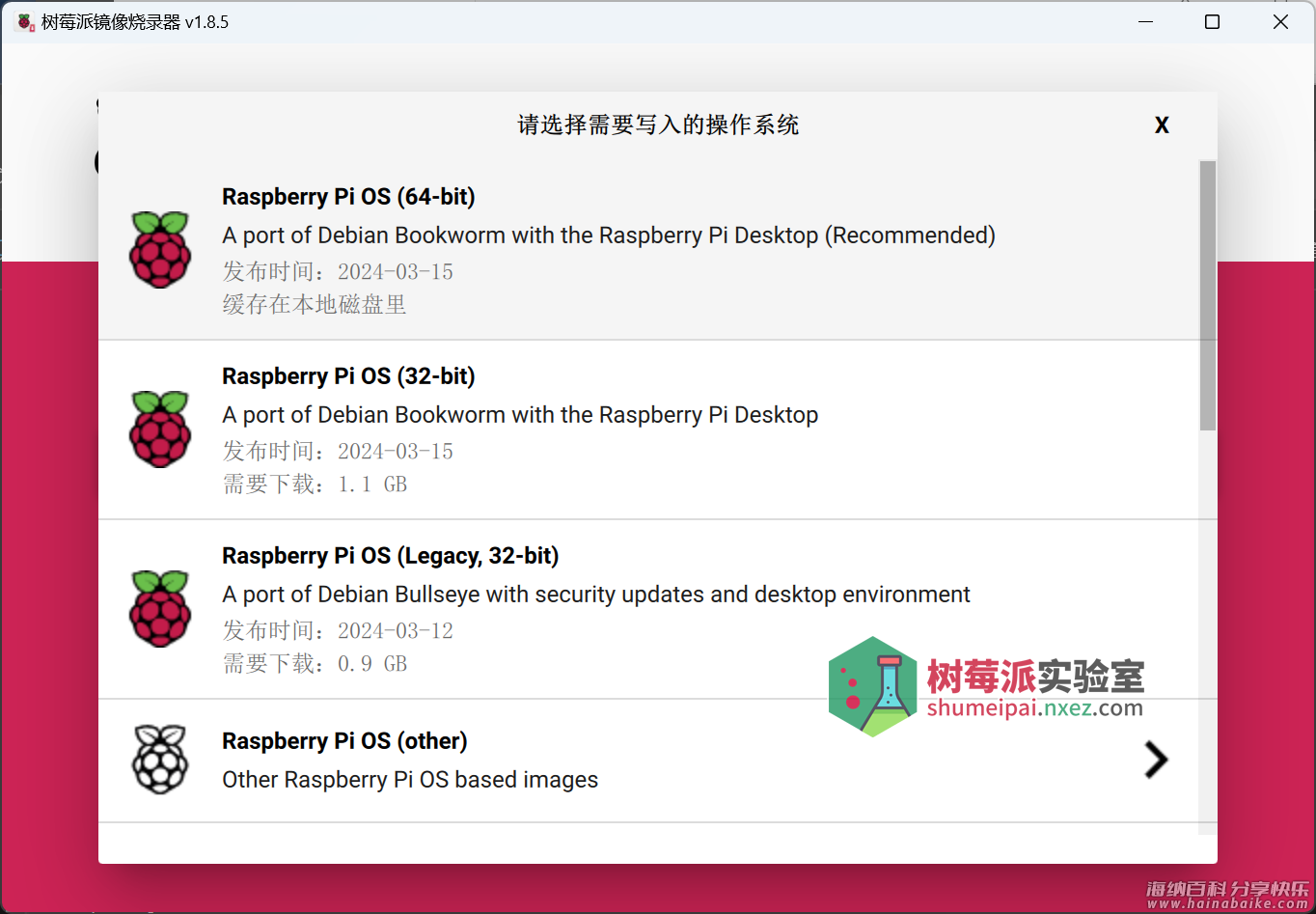Click the Debian Bookworm Recommended description text
Image resolution: width=1316 pixels, height=914 pixels.
[609, 235]
